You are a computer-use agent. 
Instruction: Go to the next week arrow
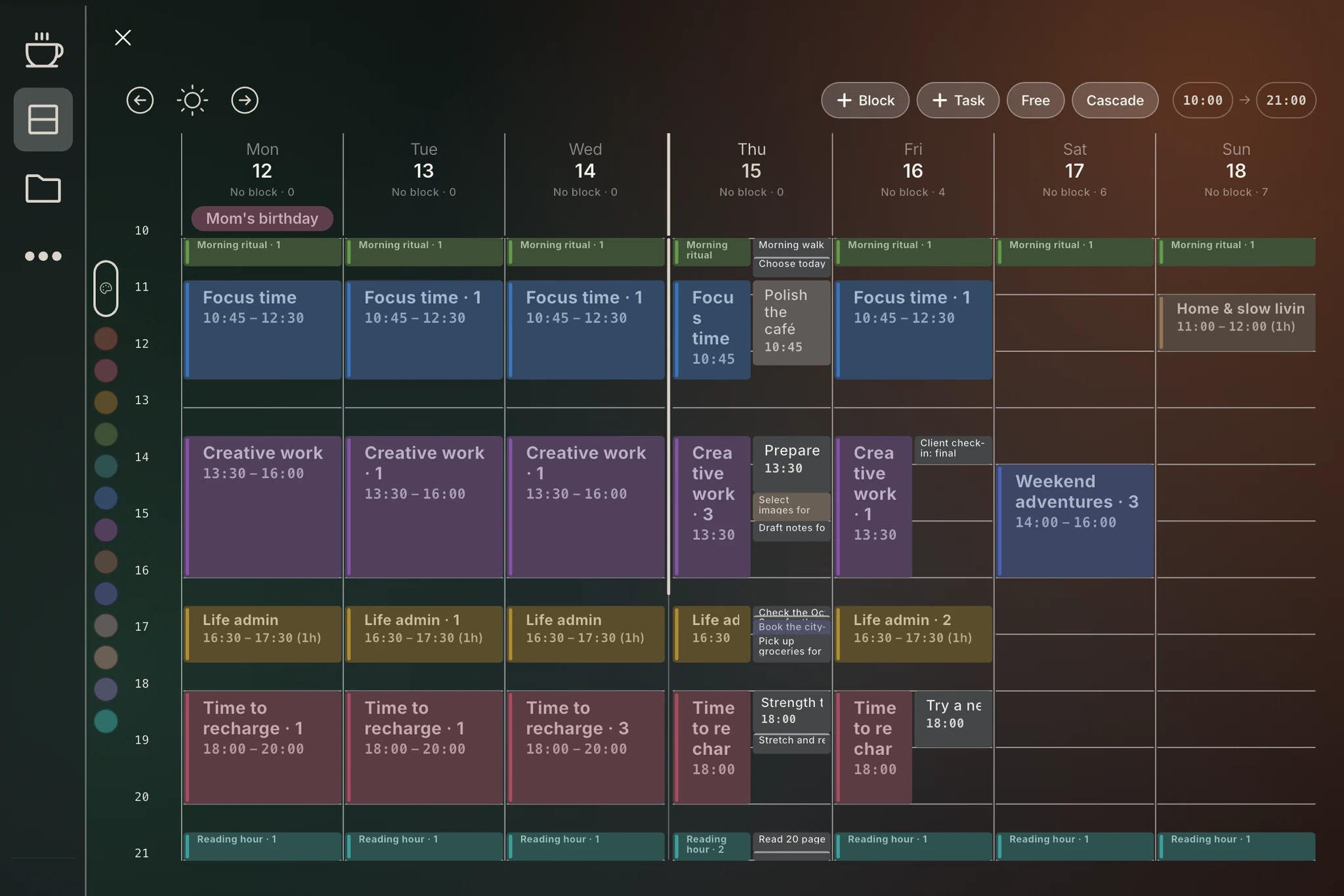click(245, 100)
